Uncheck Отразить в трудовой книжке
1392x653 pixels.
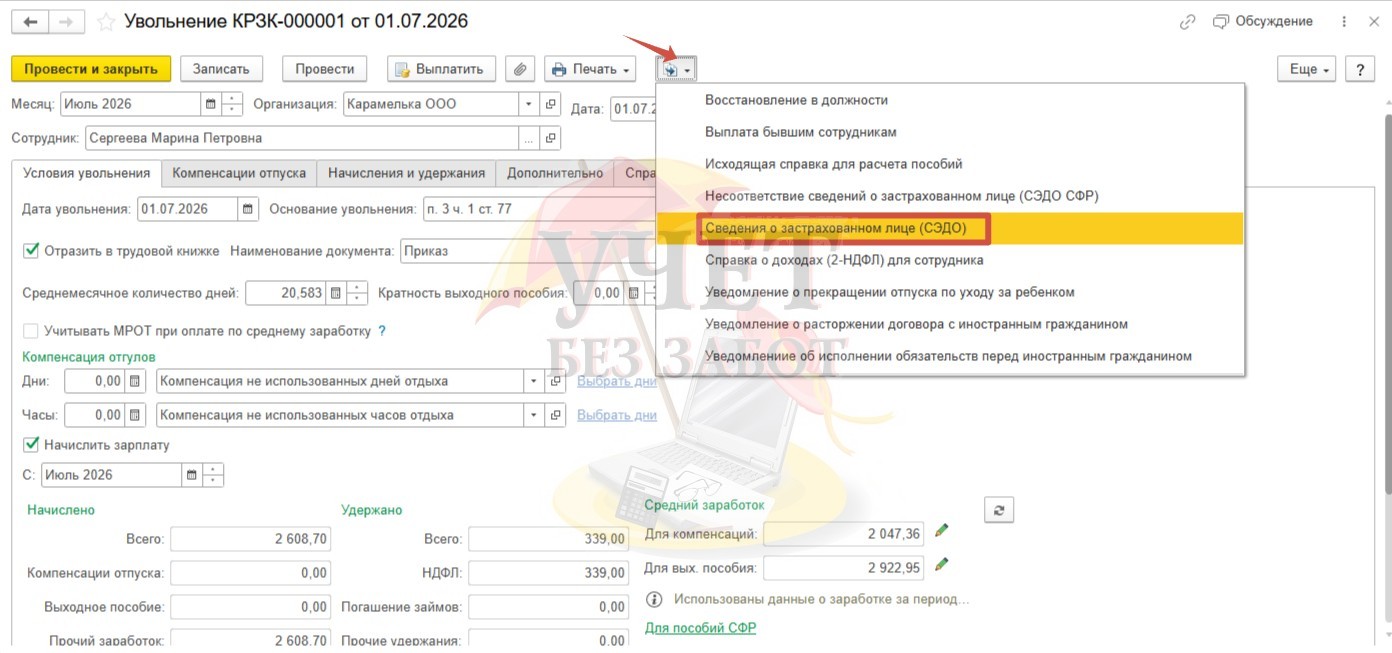31,251
